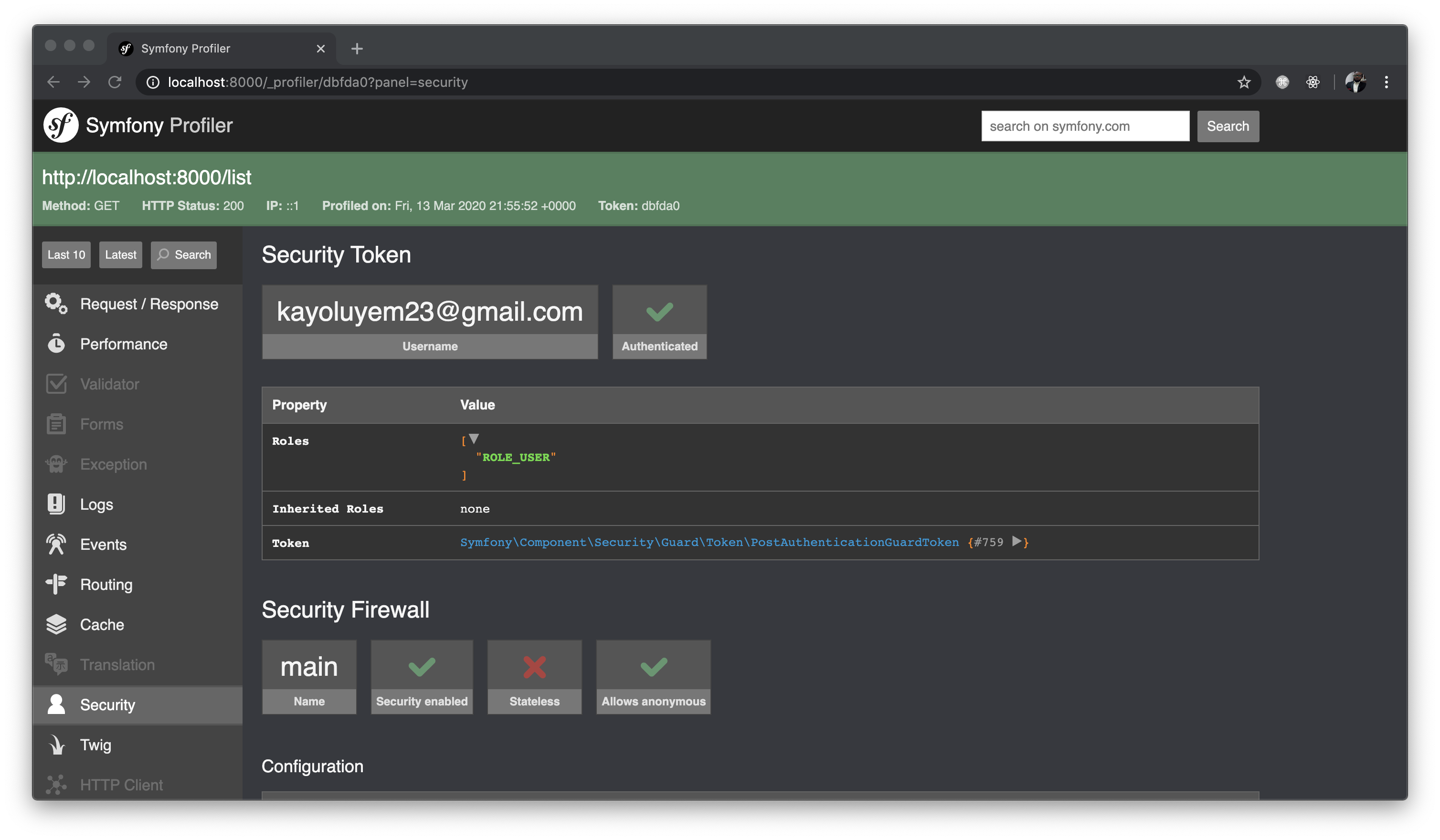Focus the search on symfony.com field
The height and width of the screenshot is (840, 1440).
pos(1085,126)
